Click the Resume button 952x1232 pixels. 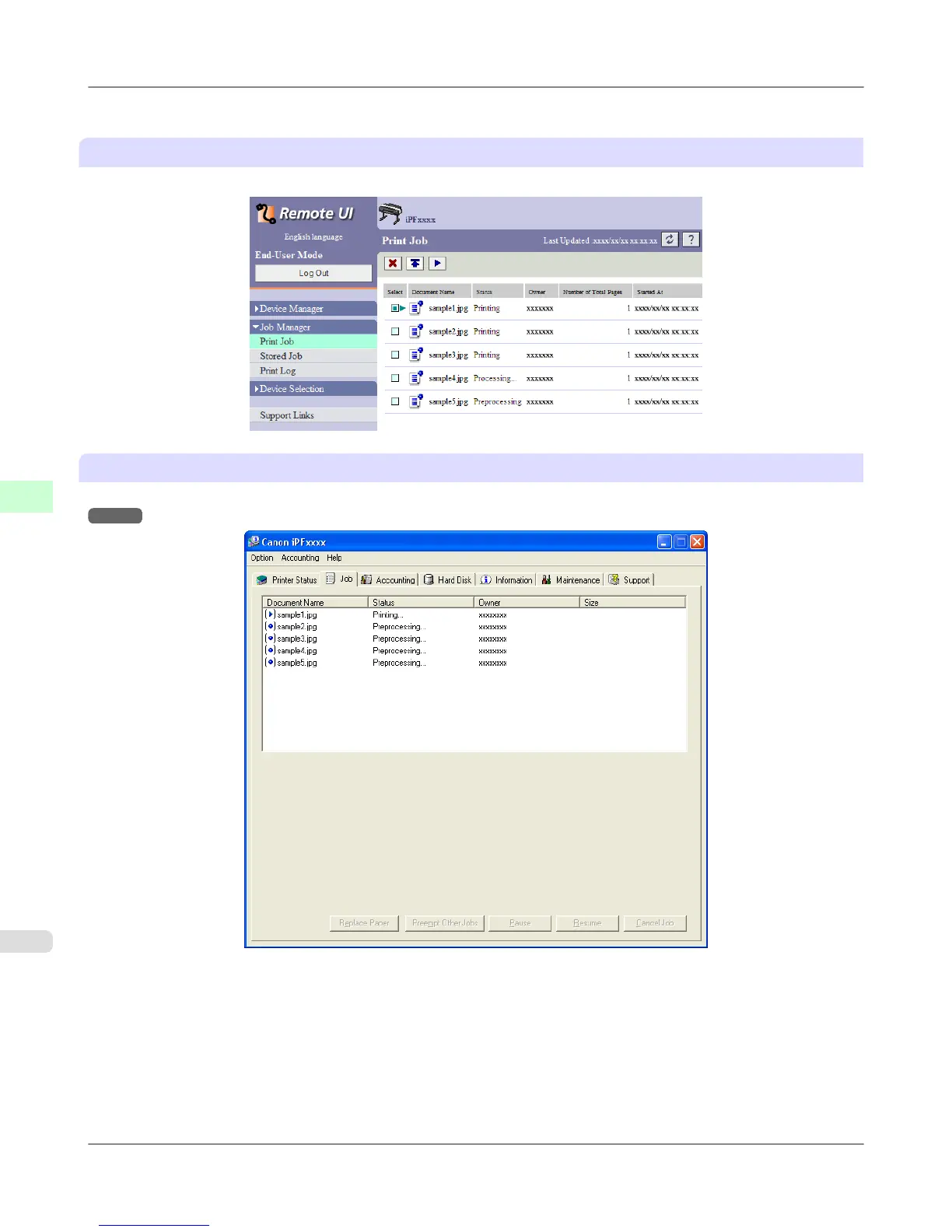[x=587, y=923]
